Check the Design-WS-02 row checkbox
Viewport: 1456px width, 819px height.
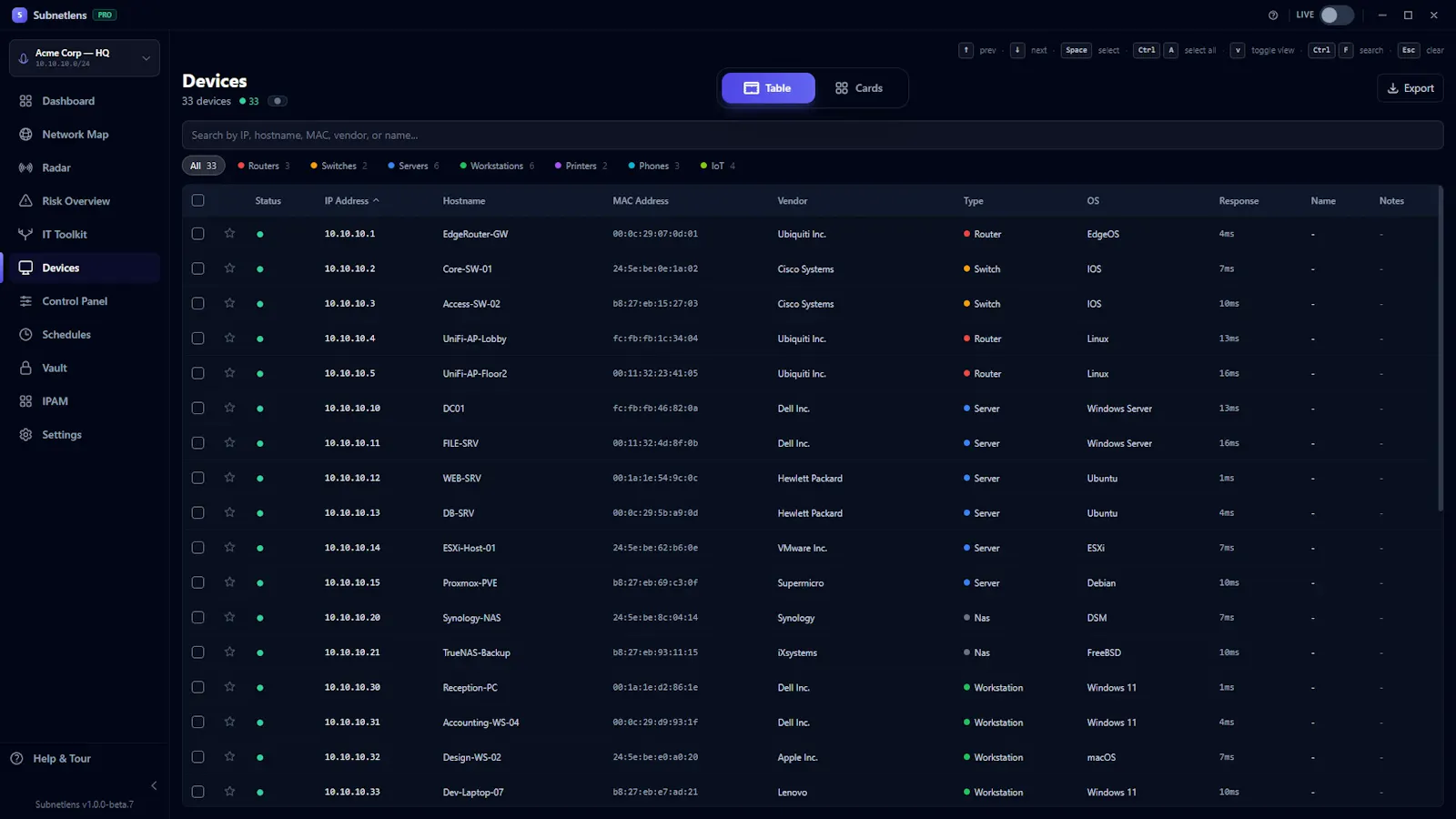click(197, 757)
